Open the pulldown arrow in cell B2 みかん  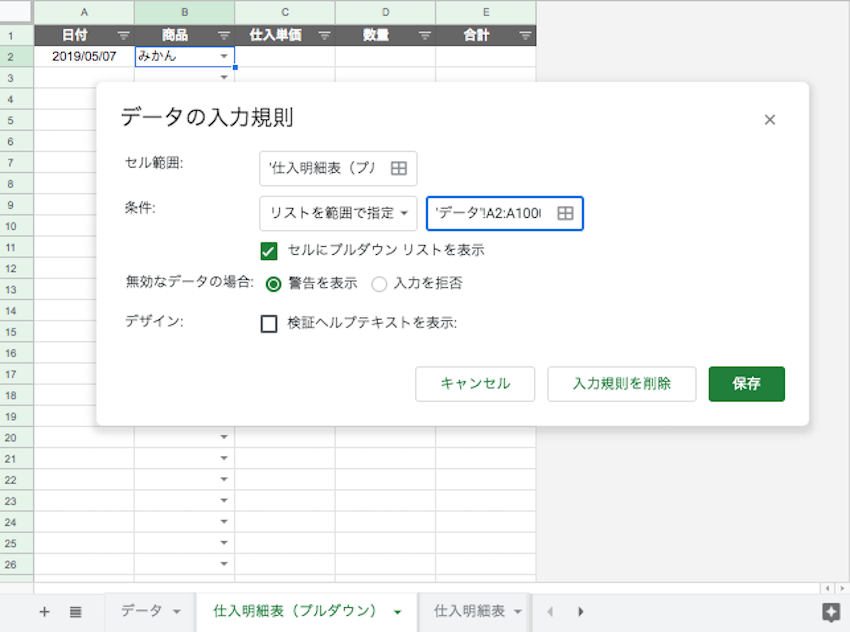pos(225,56)
